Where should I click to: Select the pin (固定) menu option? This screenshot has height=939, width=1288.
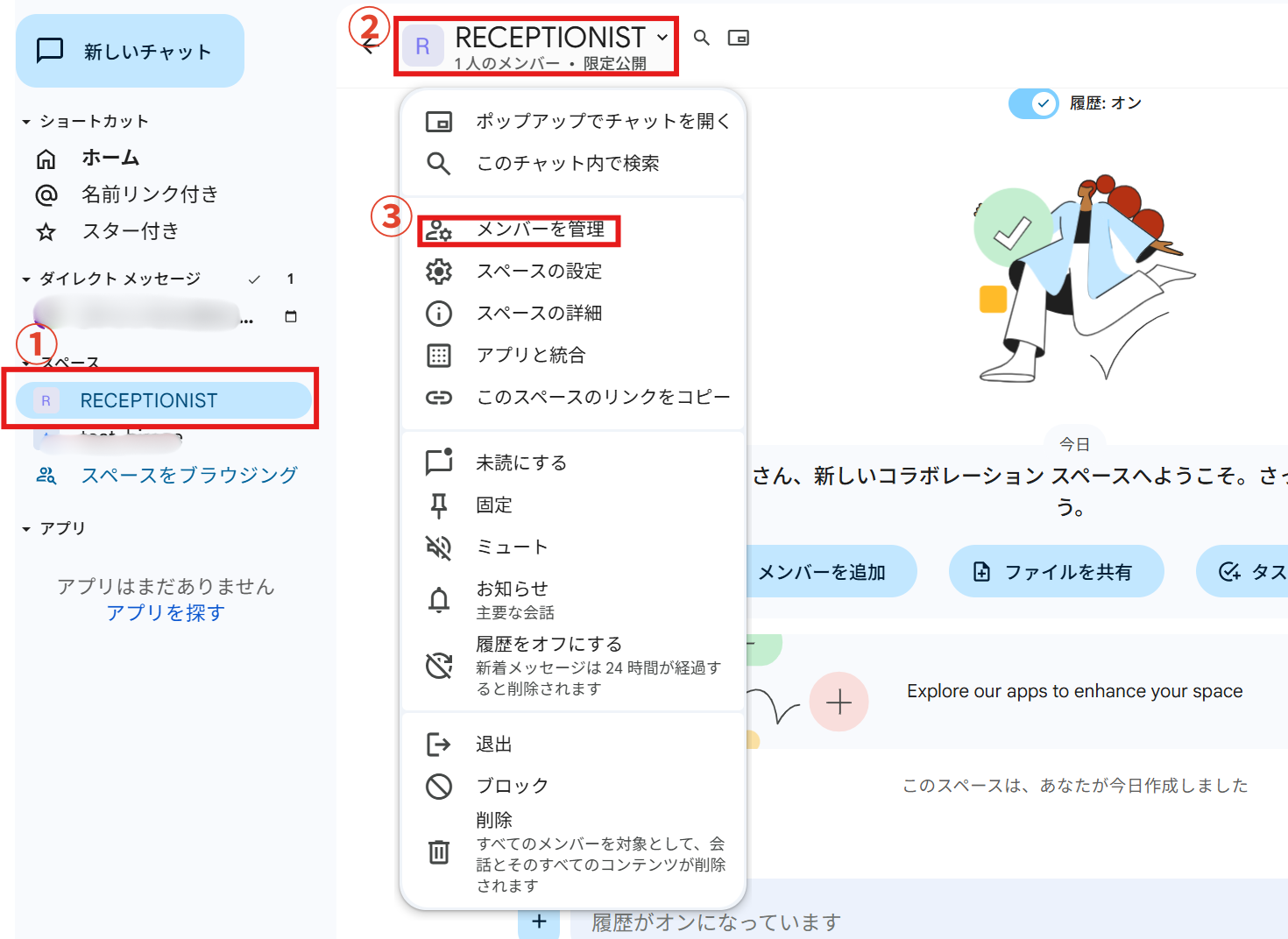(494, 505)
